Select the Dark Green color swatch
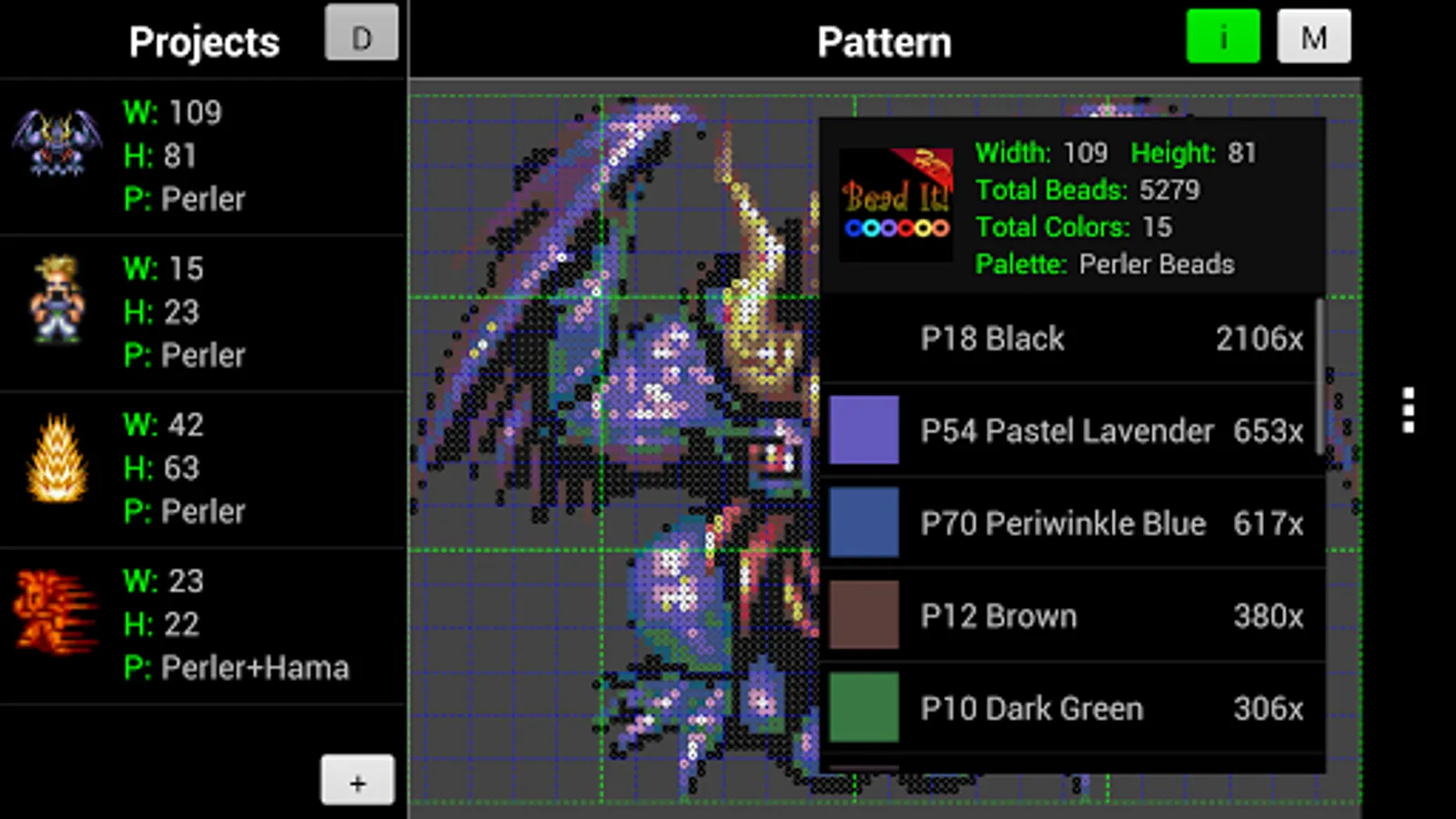1456x819 pixels. tap(864, 708)
